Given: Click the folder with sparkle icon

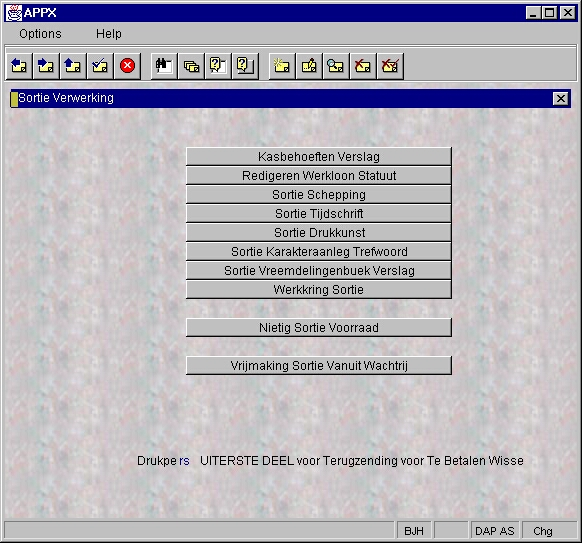Looking at the screenshot, I should 282,66.
